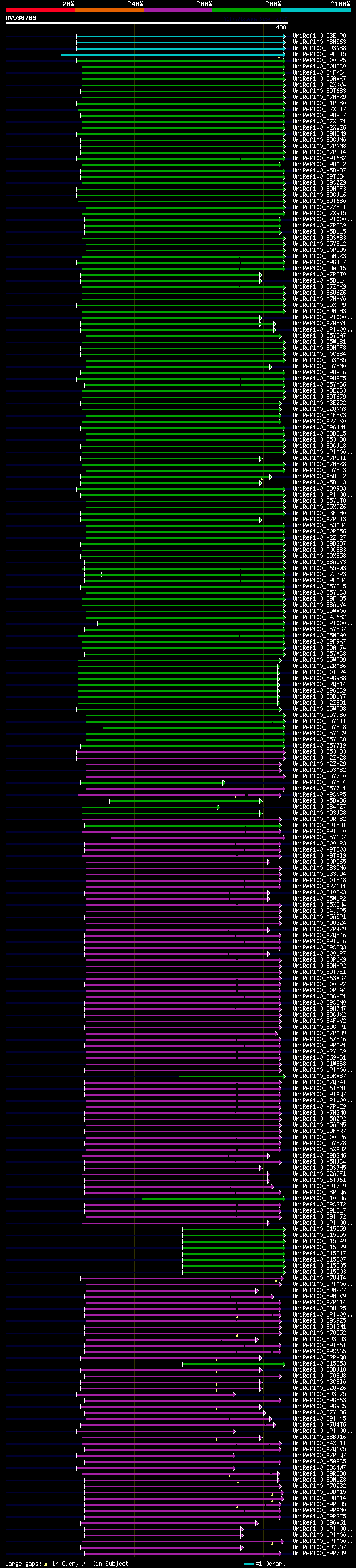Image resolution: width=356 pixels, height=1568 pixels.
Task: Open hit UniRef100_B4FKC4
Action: tap(319, 72)
